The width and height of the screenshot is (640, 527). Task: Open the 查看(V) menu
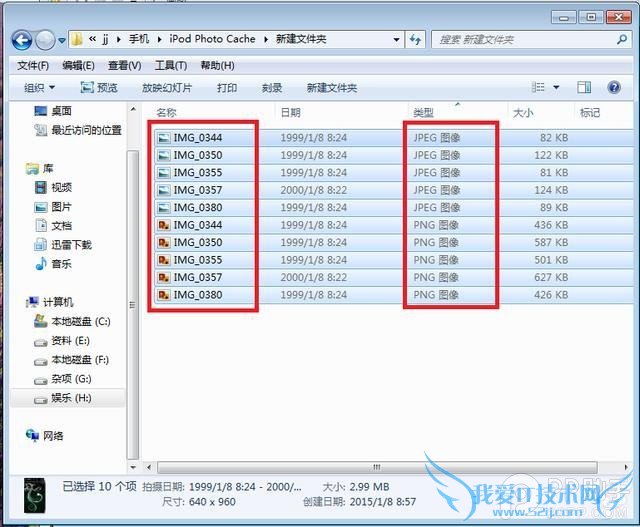pyautogui.click(x=124, y=65)
